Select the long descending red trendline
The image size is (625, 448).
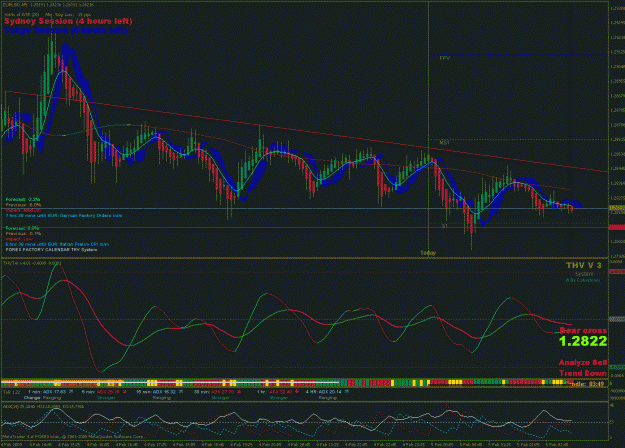click(x=307, y=132)
